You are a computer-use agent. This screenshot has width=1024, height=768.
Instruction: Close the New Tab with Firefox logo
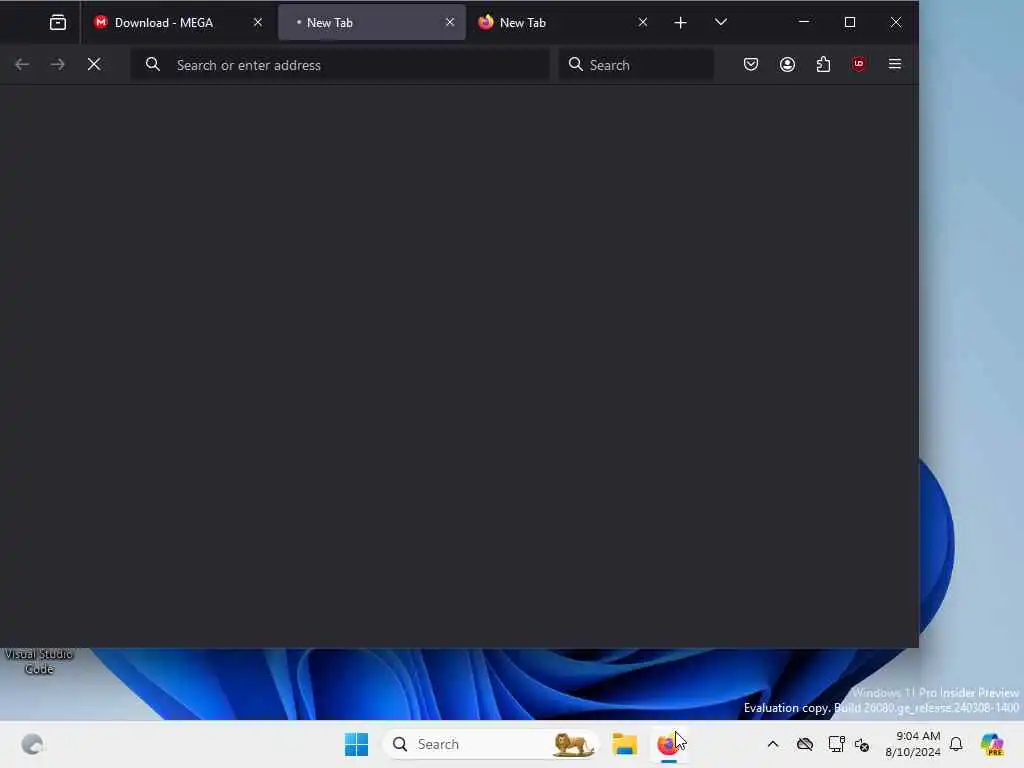coord(643,23)
